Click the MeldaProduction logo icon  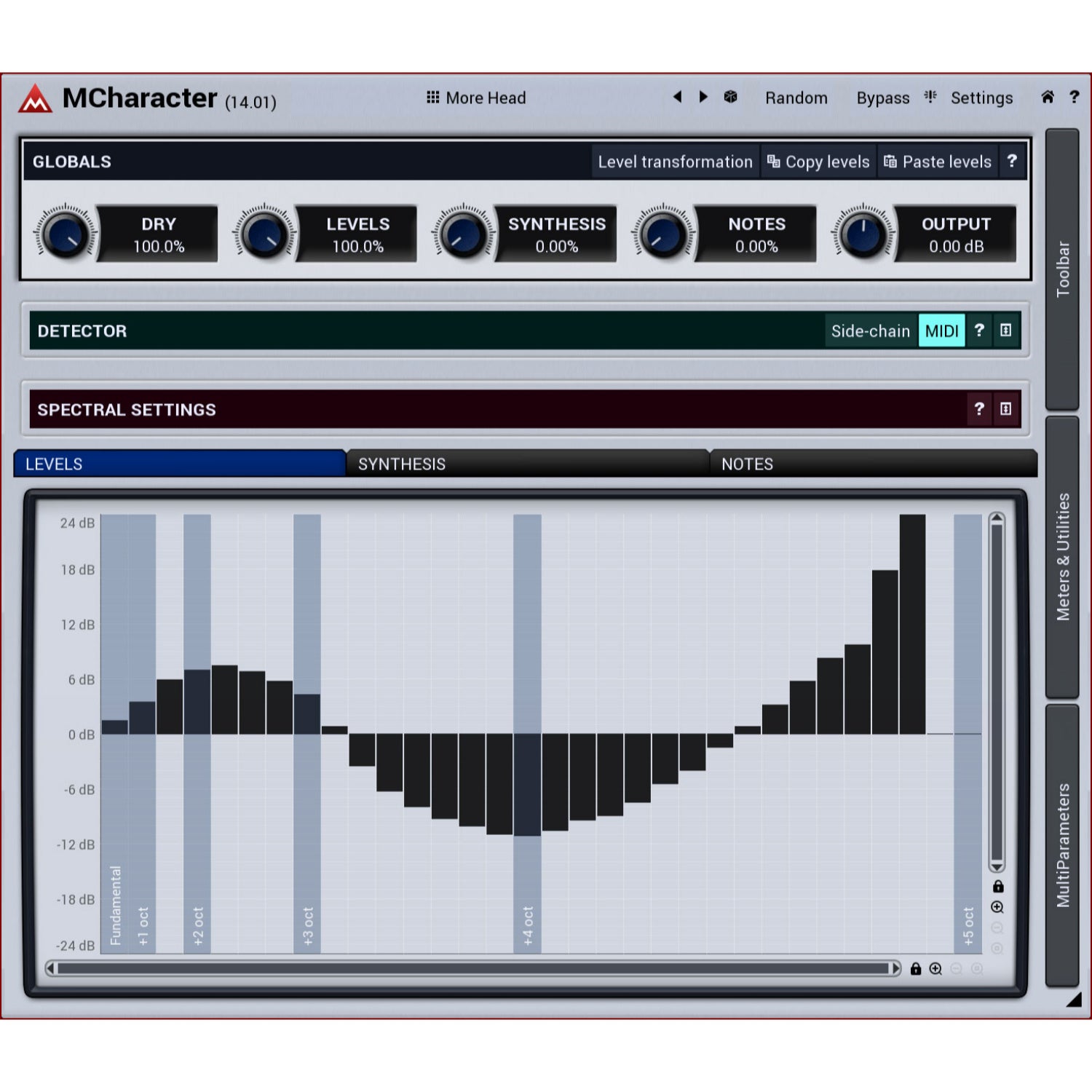35,99
